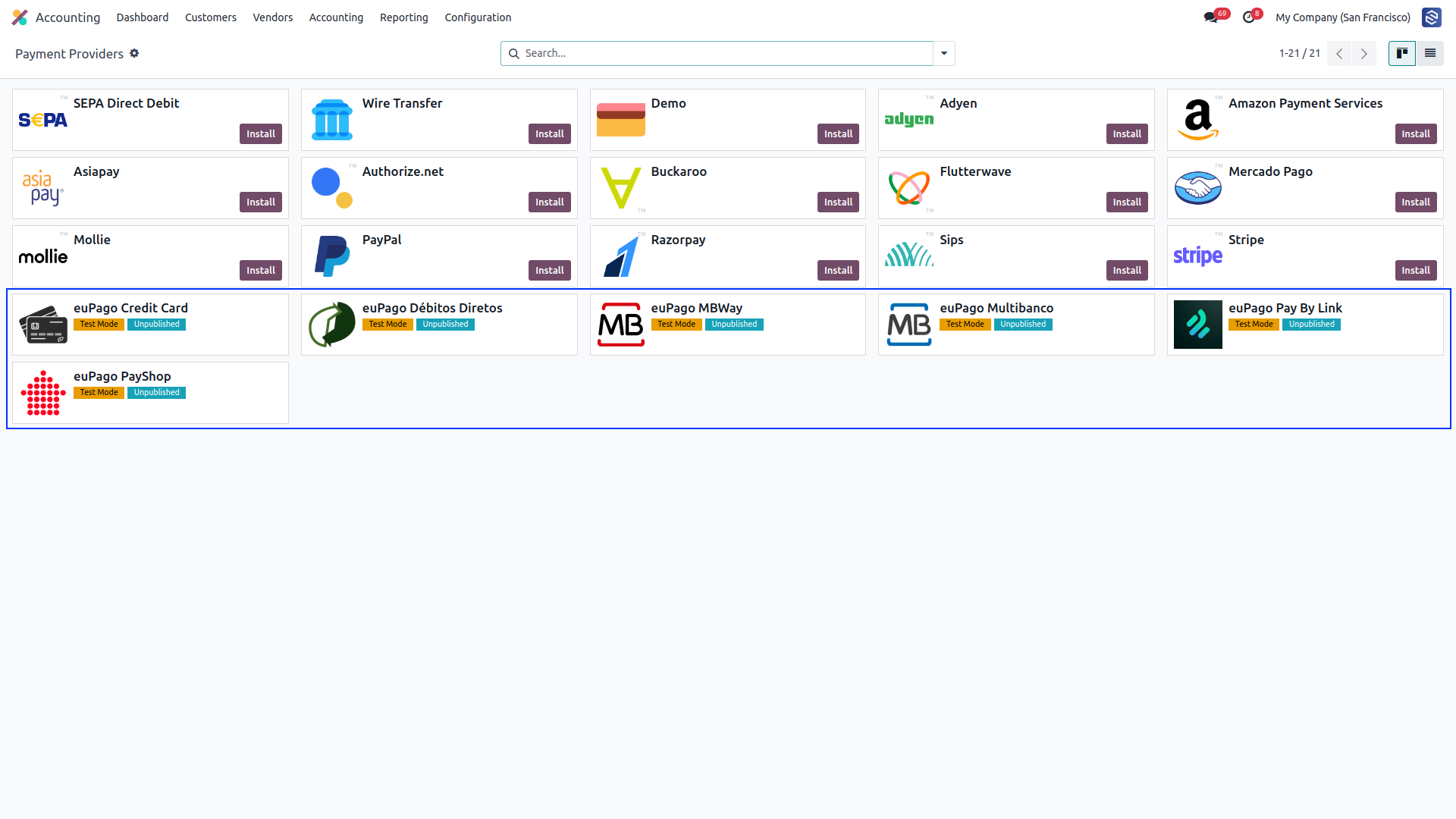
Task: Open the company switcher My Company
Action: point(1343,17)
